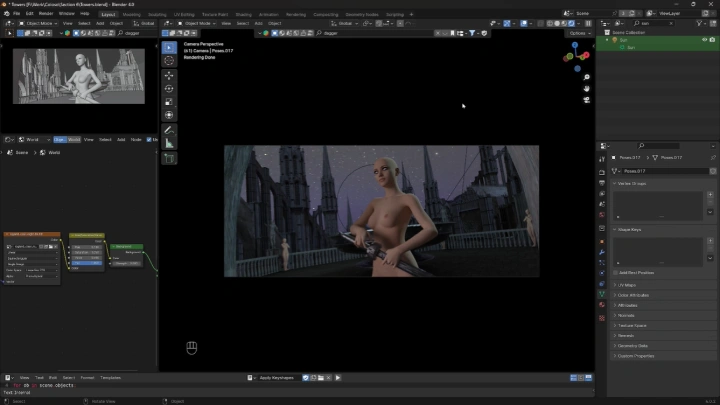
Task: Select the Annotate tool
Action: pos(169,130)
